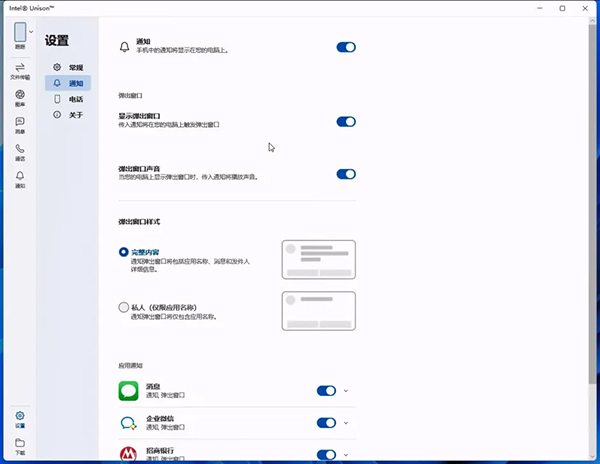The image size is (600, 464).
Task: Open 消息 messages in left sidebar
Action: 20,125
